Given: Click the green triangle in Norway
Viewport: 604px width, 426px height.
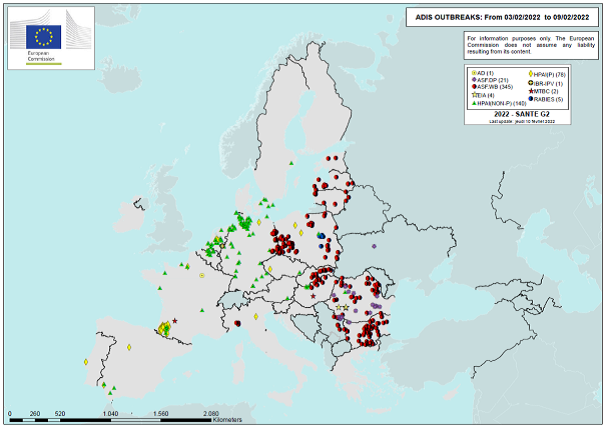Looking at the screenshot, I should coord(289,161).
